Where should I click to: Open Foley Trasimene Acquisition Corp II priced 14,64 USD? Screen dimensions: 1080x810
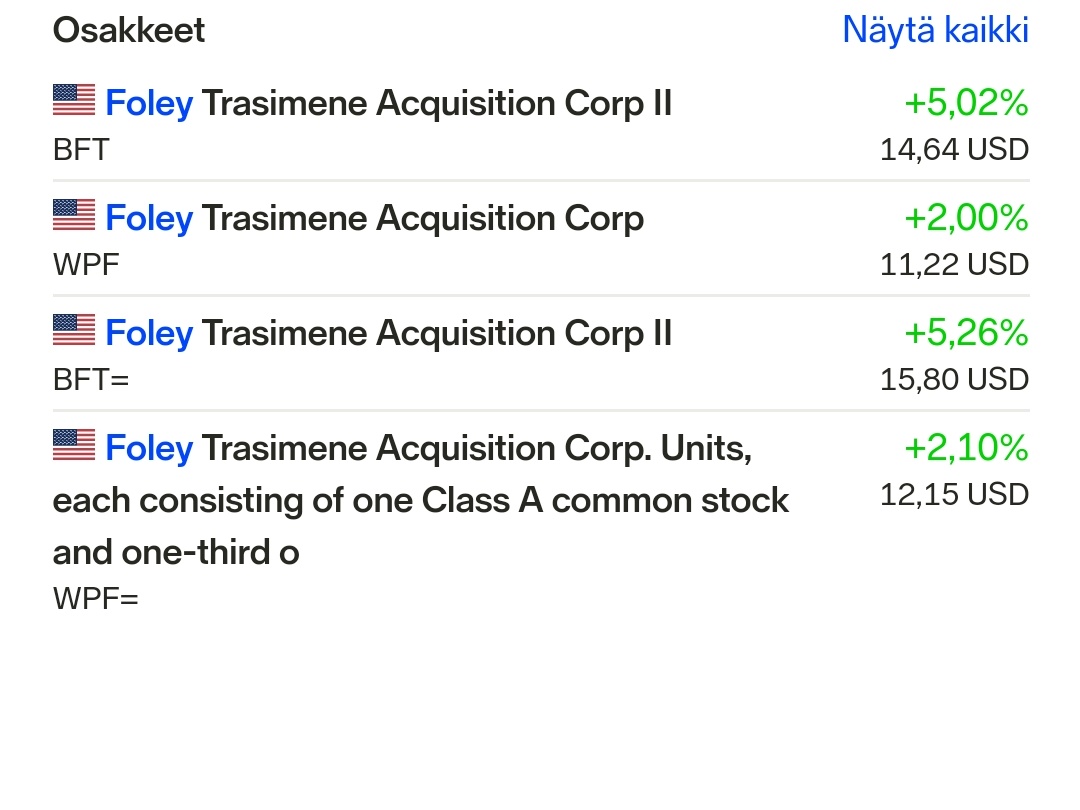[x=388, y=103]
